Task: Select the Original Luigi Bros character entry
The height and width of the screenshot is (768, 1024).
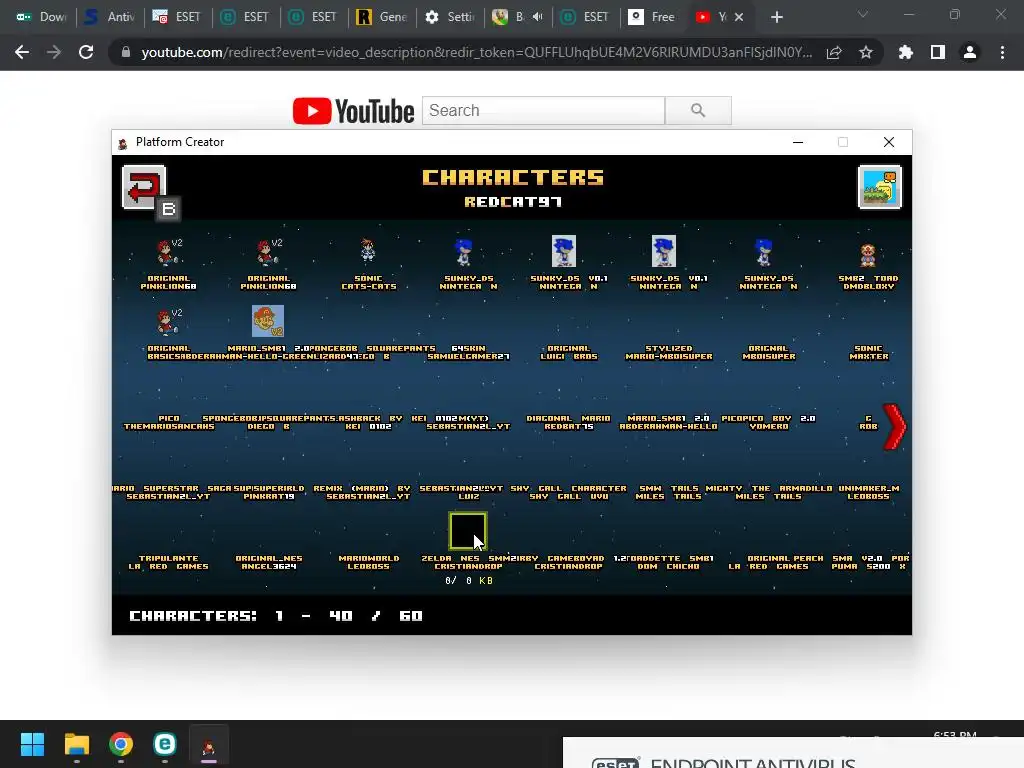Action: coord(568,353)
